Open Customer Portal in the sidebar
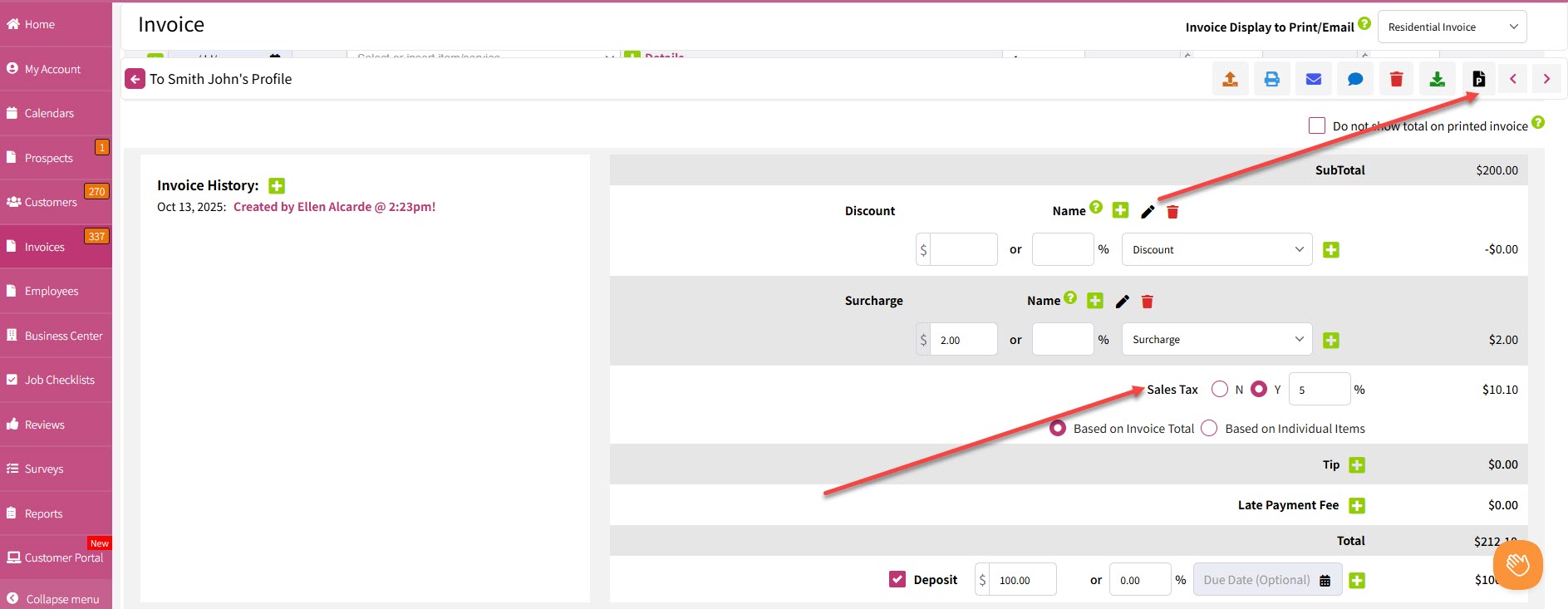 [x=56, y=557]
